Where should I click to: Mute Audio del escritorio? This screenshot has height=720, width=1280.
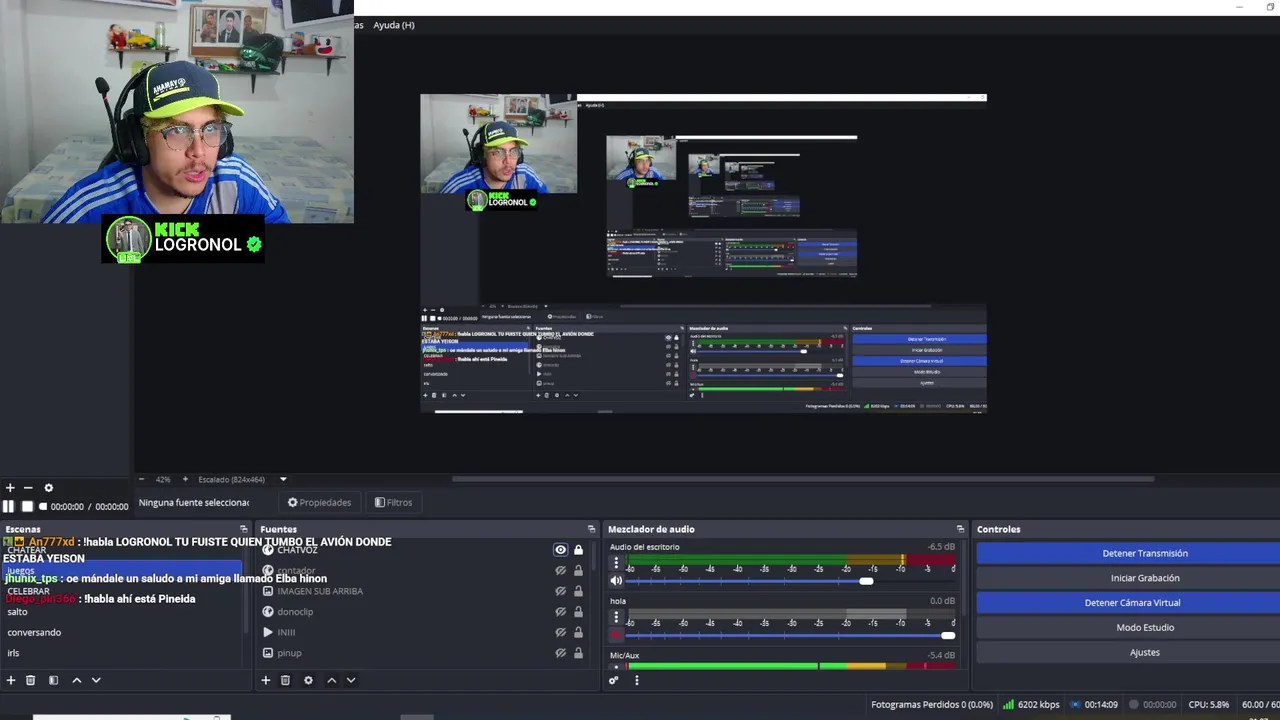pos(616,581)
